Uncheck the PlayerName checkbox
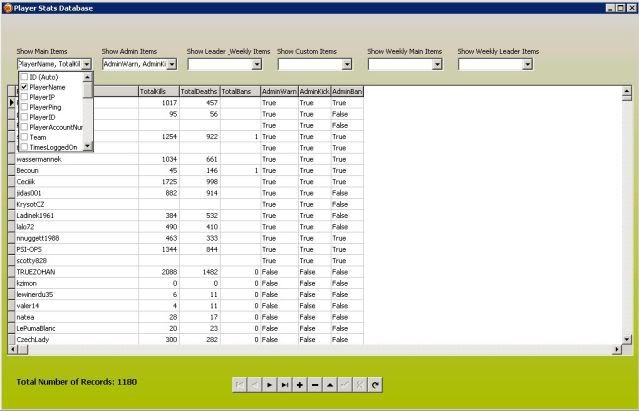 [24, 87]
